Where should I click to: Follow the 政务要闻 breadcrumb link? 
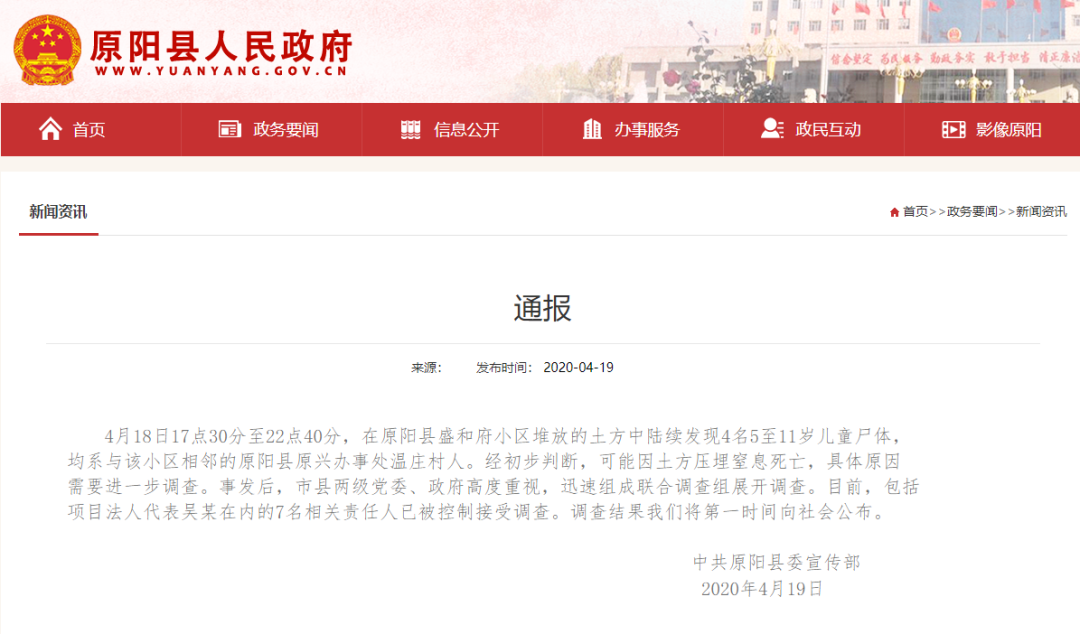(972, 212)
